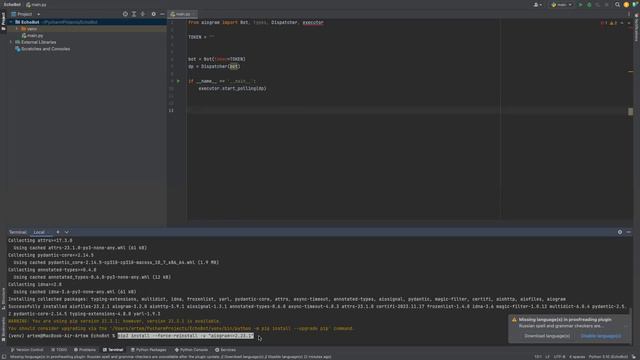Click the dp = Dispatcher(bot) line
This screenshot has width=640, height=360.
pos(214,67)
